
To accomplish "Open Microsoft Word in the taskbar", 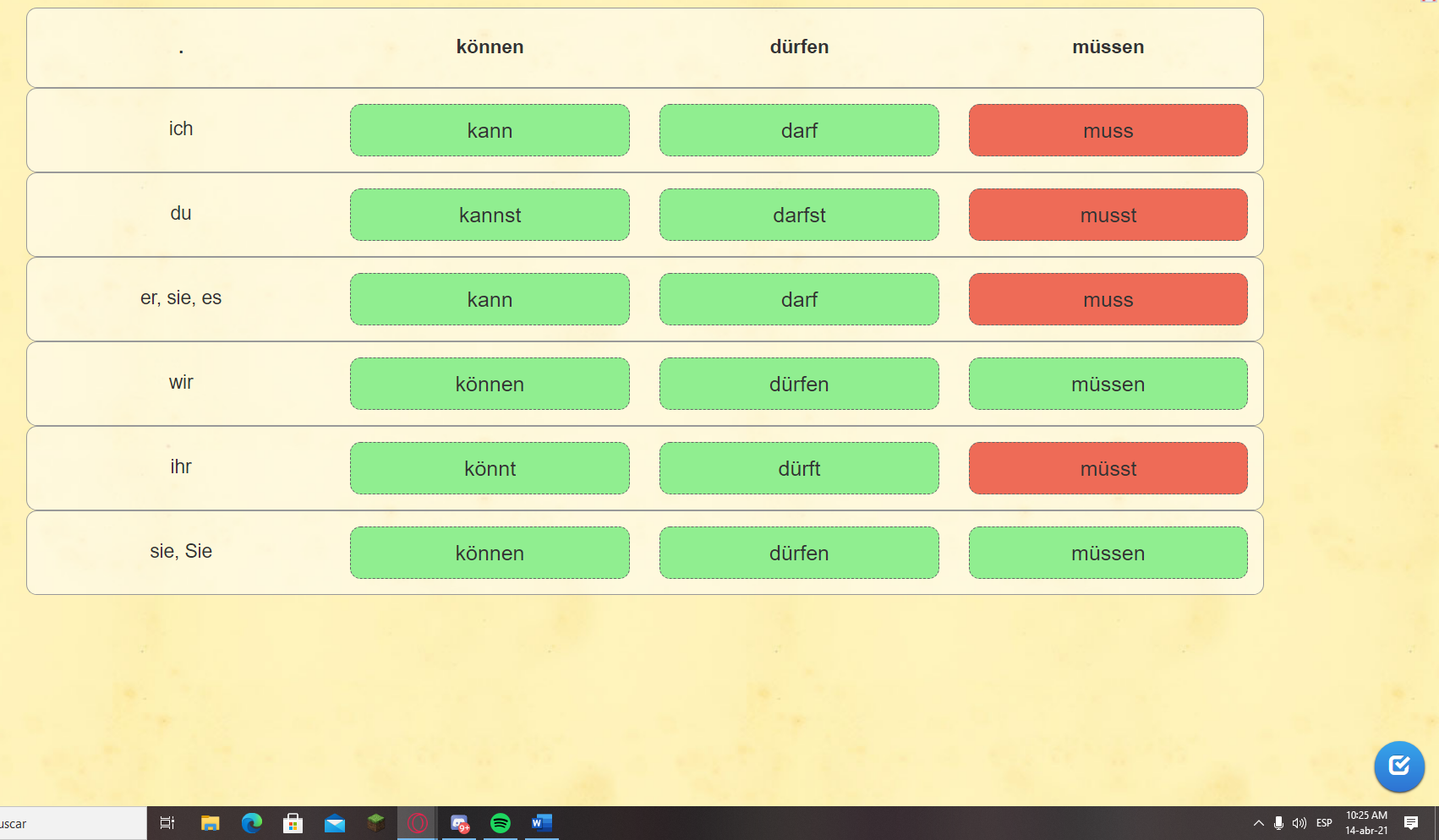I will (x=542, y=823).
